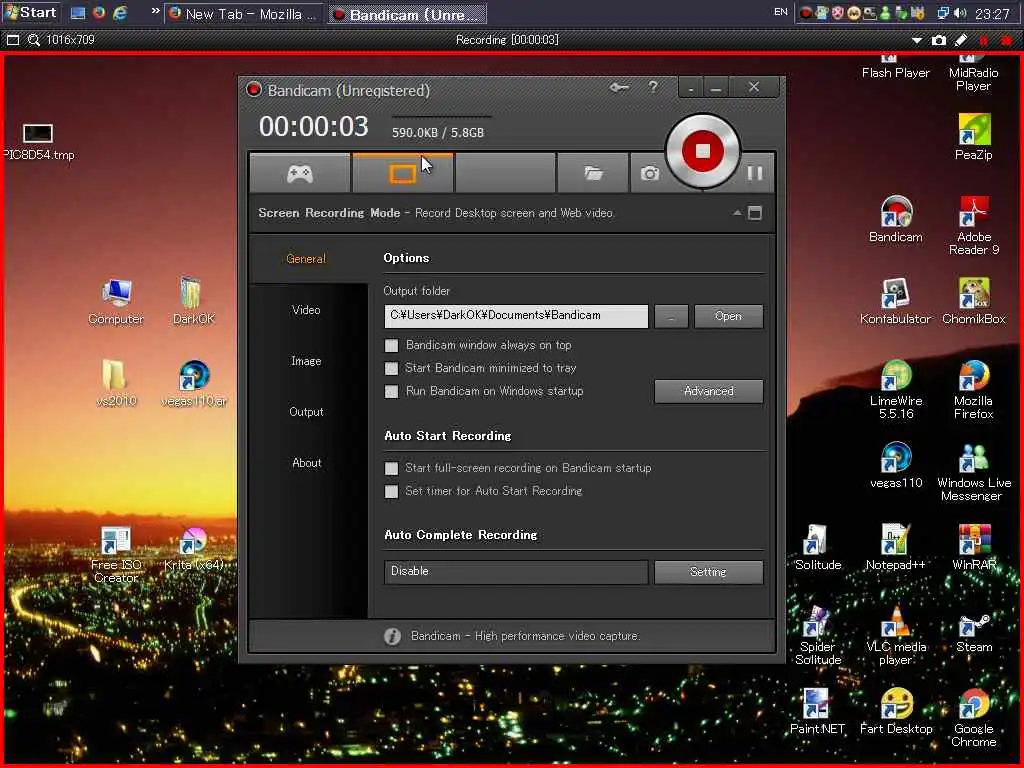The width and height of the screenshot is (1024, 768).
Task: Select the WinRAR desktop icon
Action: point(974,547)
